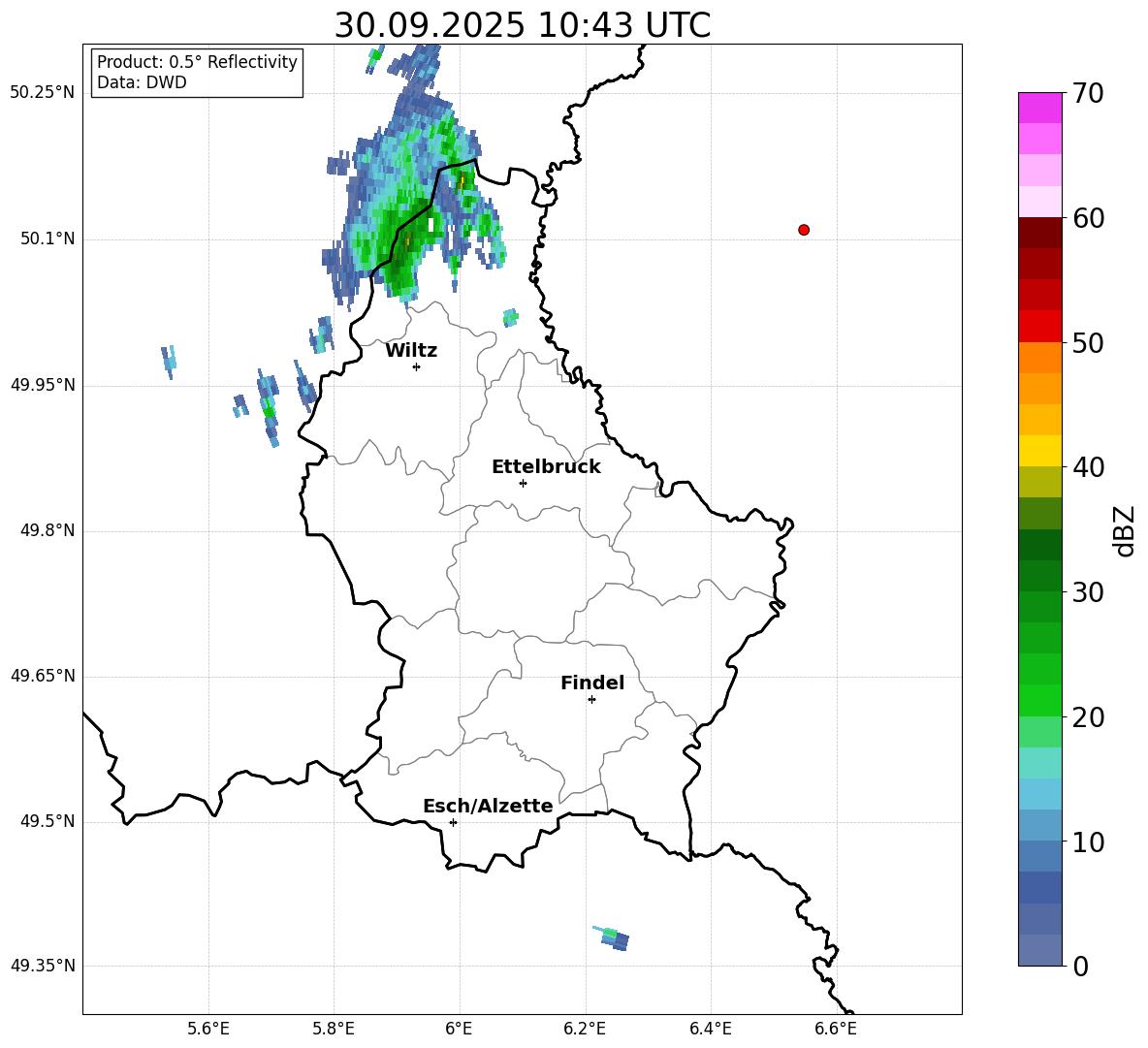Screen dimensions: 1148x1048
Task: Click the 6°E longitude label
Action: coord(459,1029)
